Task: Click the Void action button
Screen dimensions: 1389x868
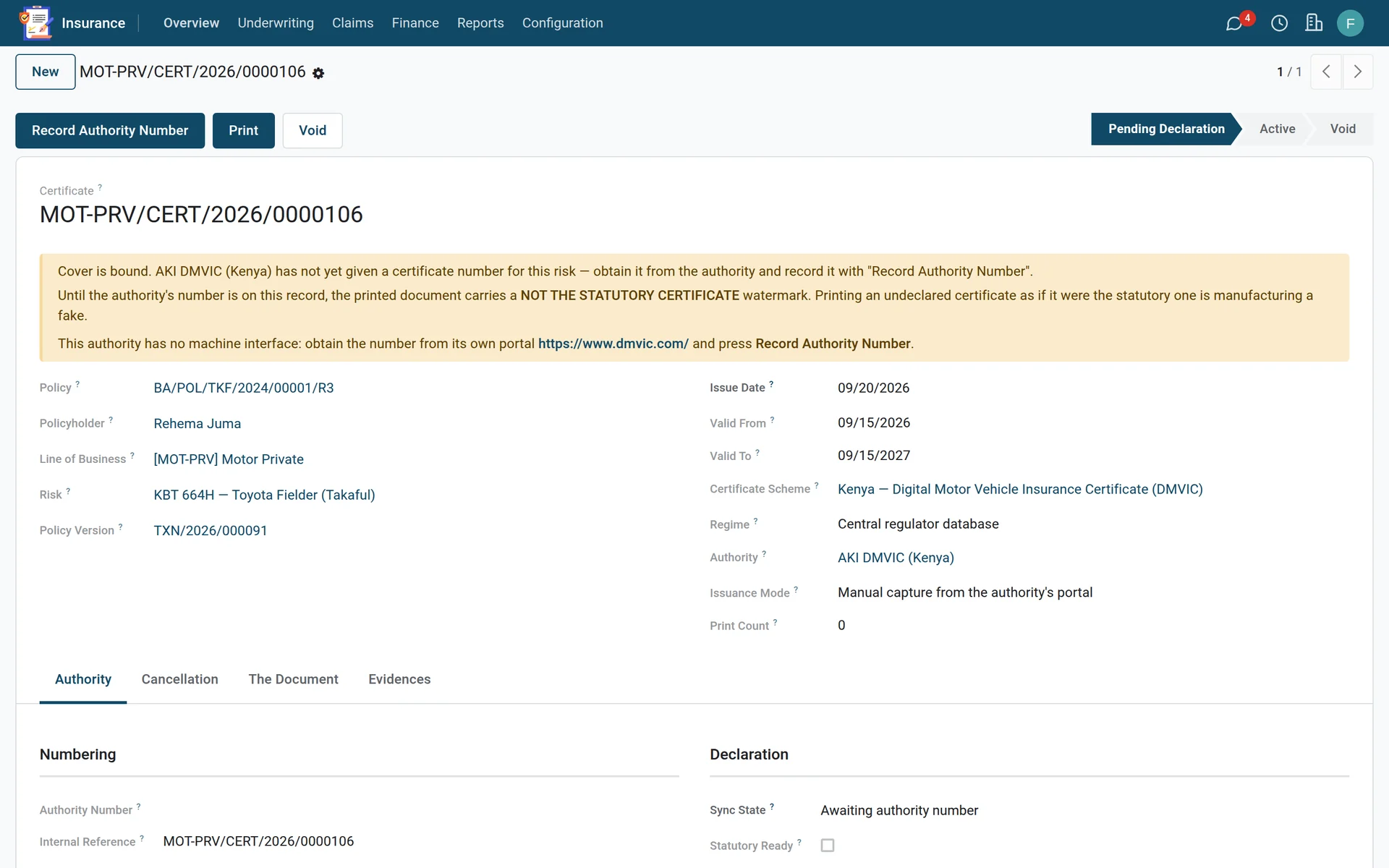Action: (313, 130)
